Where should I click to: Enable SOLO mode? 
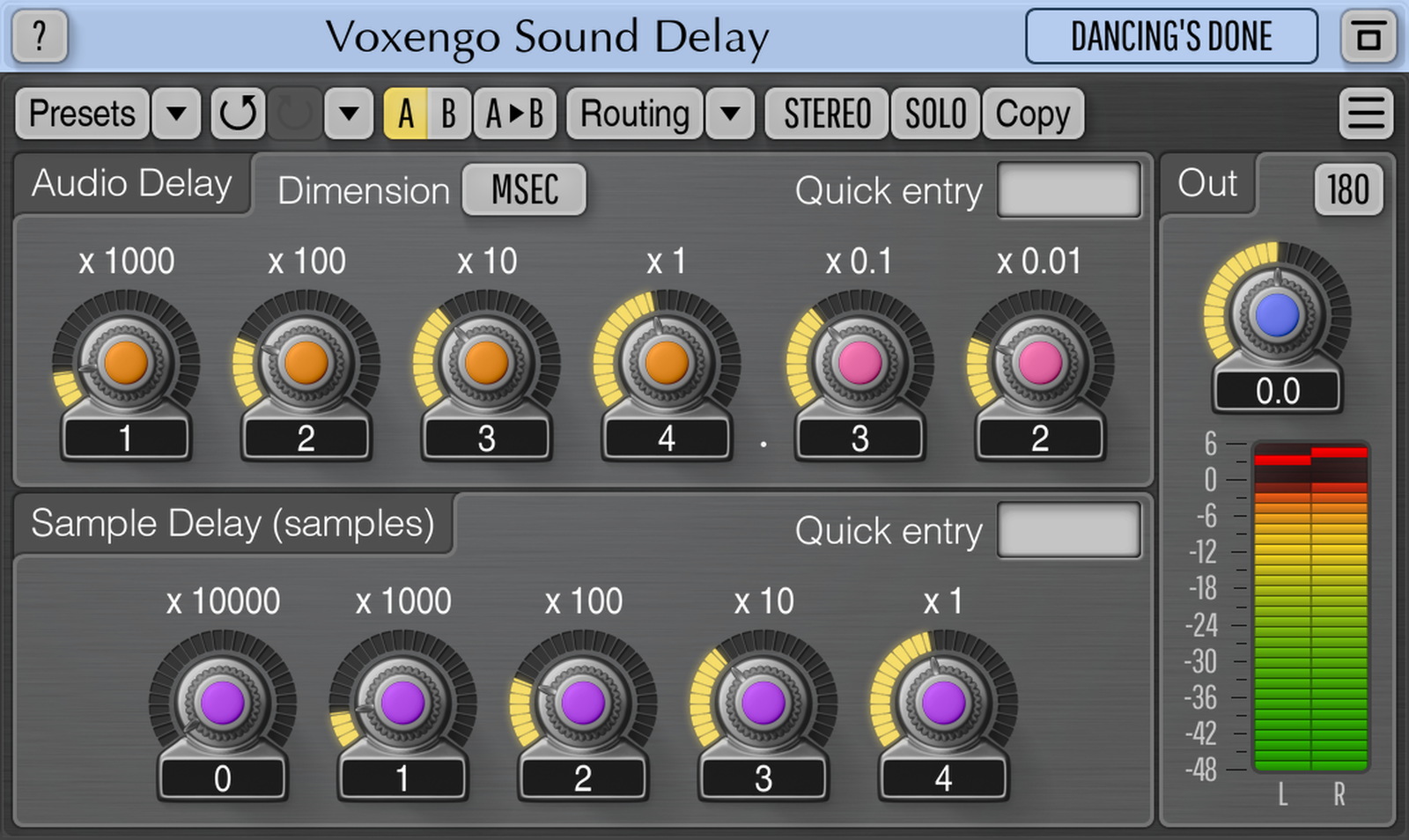[x=934, y=114]
